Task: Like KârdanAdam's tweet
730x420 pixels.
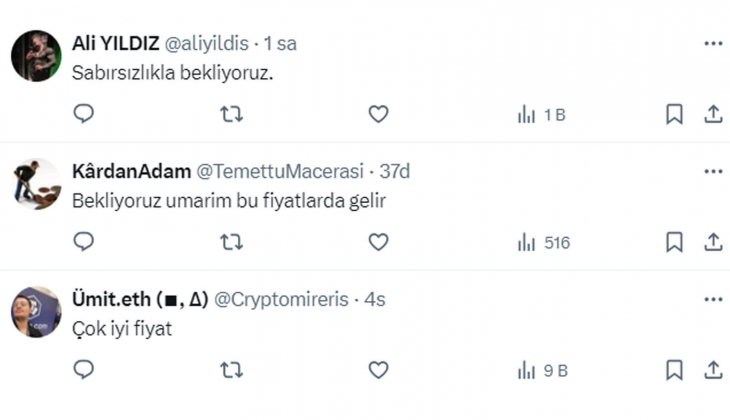Action: pyautogui.click(x=378, y=242)
